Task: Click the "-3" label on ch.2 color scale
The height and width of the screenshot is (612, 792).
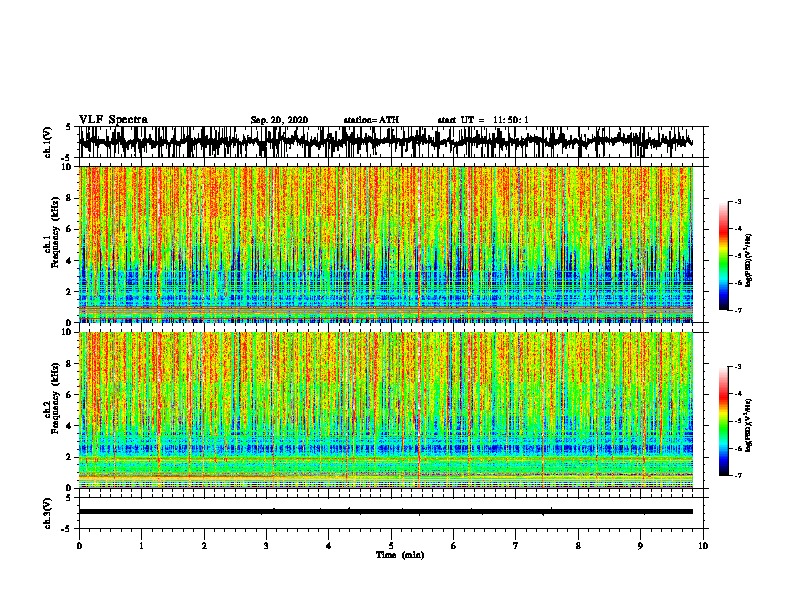Action: pyautogui.click(x=738, y=367)
